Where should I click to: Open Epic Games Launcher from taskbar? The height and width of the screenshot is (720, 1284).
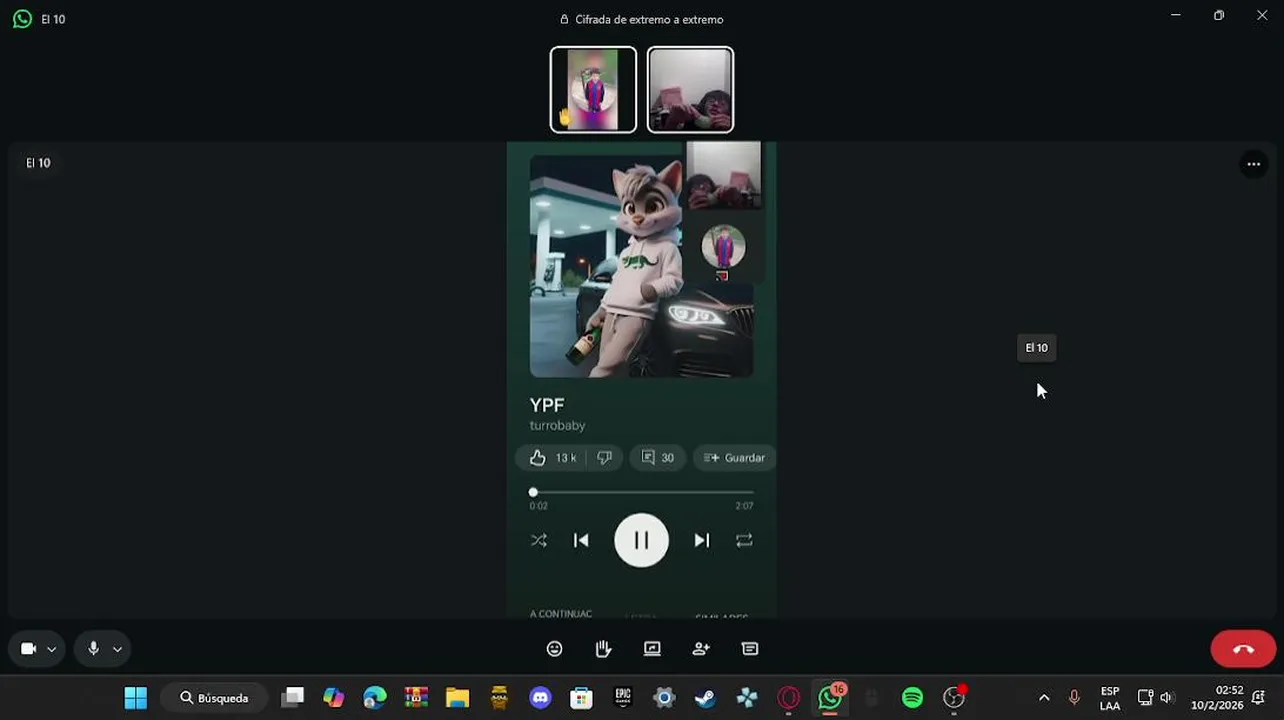point(623,698)
